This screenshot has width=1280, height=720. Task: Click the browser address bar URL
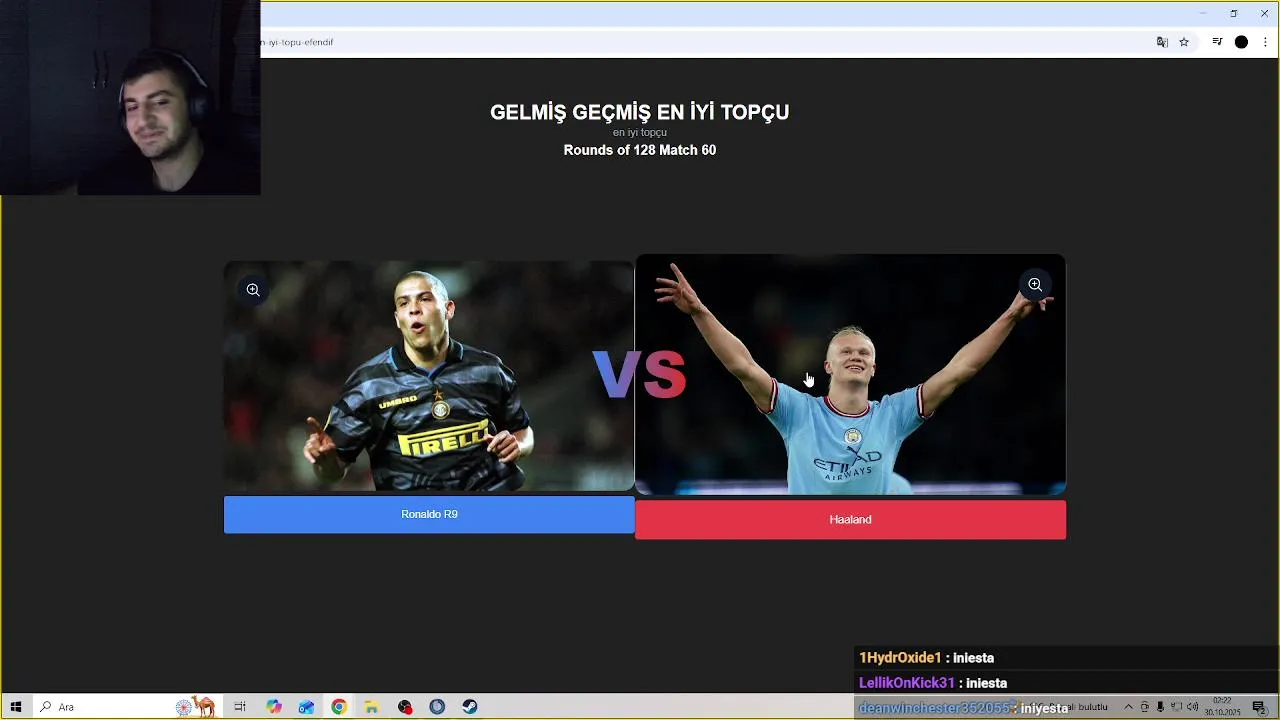[x=297, y=42]
